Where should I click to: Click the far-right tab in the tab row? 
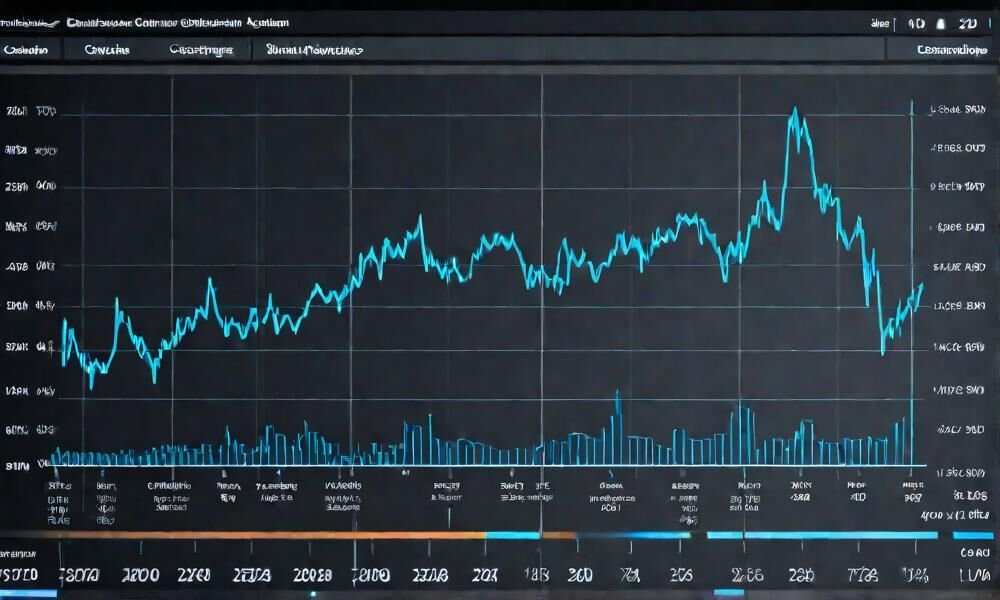[951, 48]
